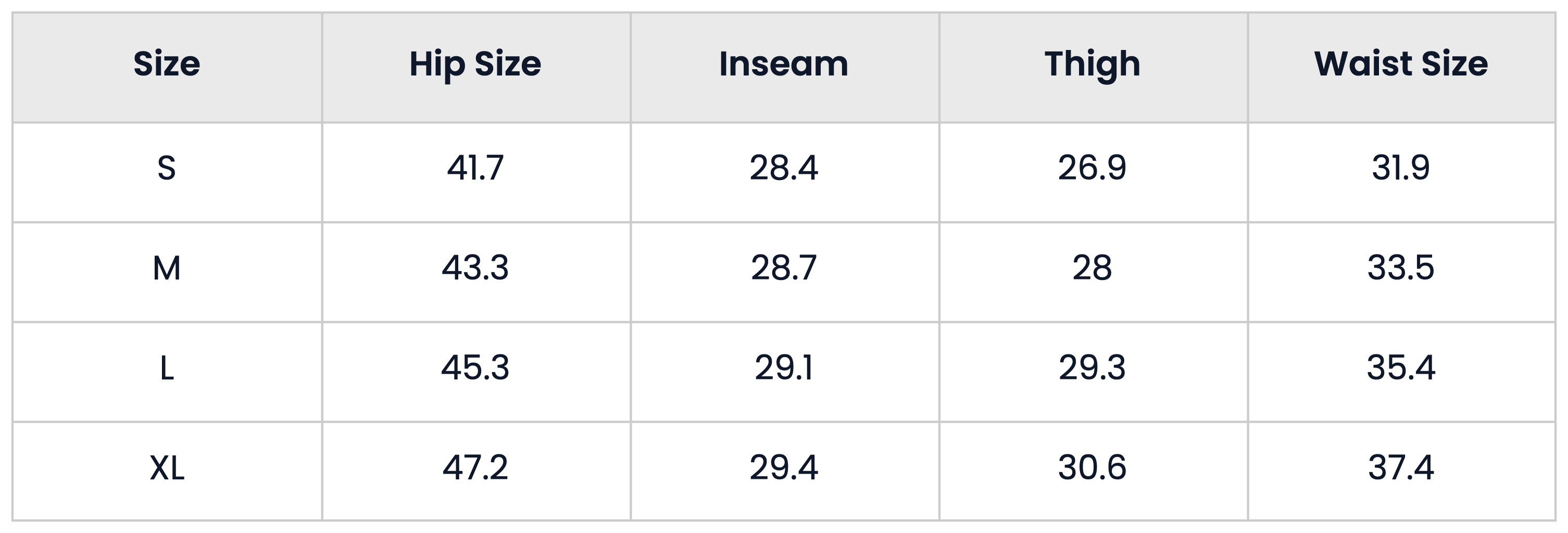Click thigh value 28 for medium
Viewport: 1568px width, 533px height.
click(x=1093, y=268)
